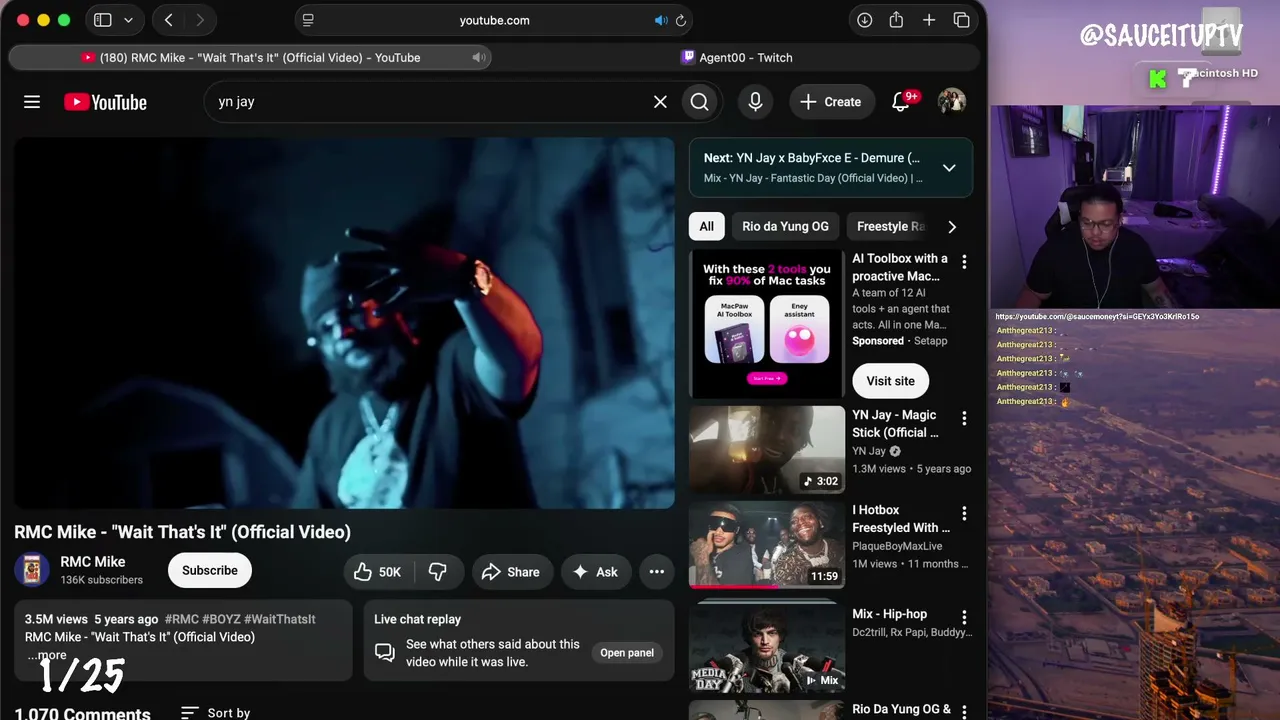This screenshot has height=720, width=1280.
Task: Open the Safari share sheet
Action: 897,20
